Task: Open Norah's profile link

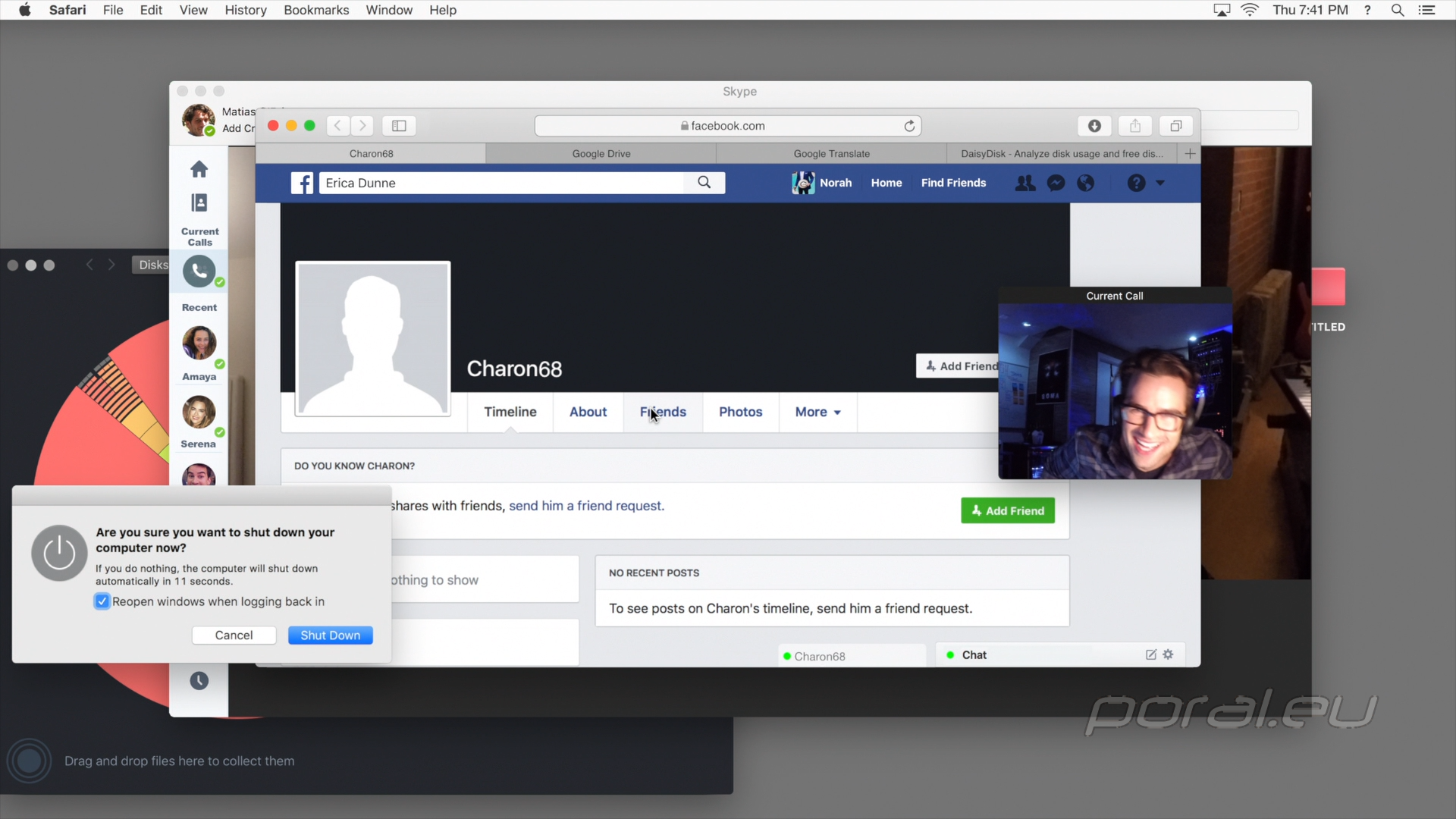Action: [822, 183]
